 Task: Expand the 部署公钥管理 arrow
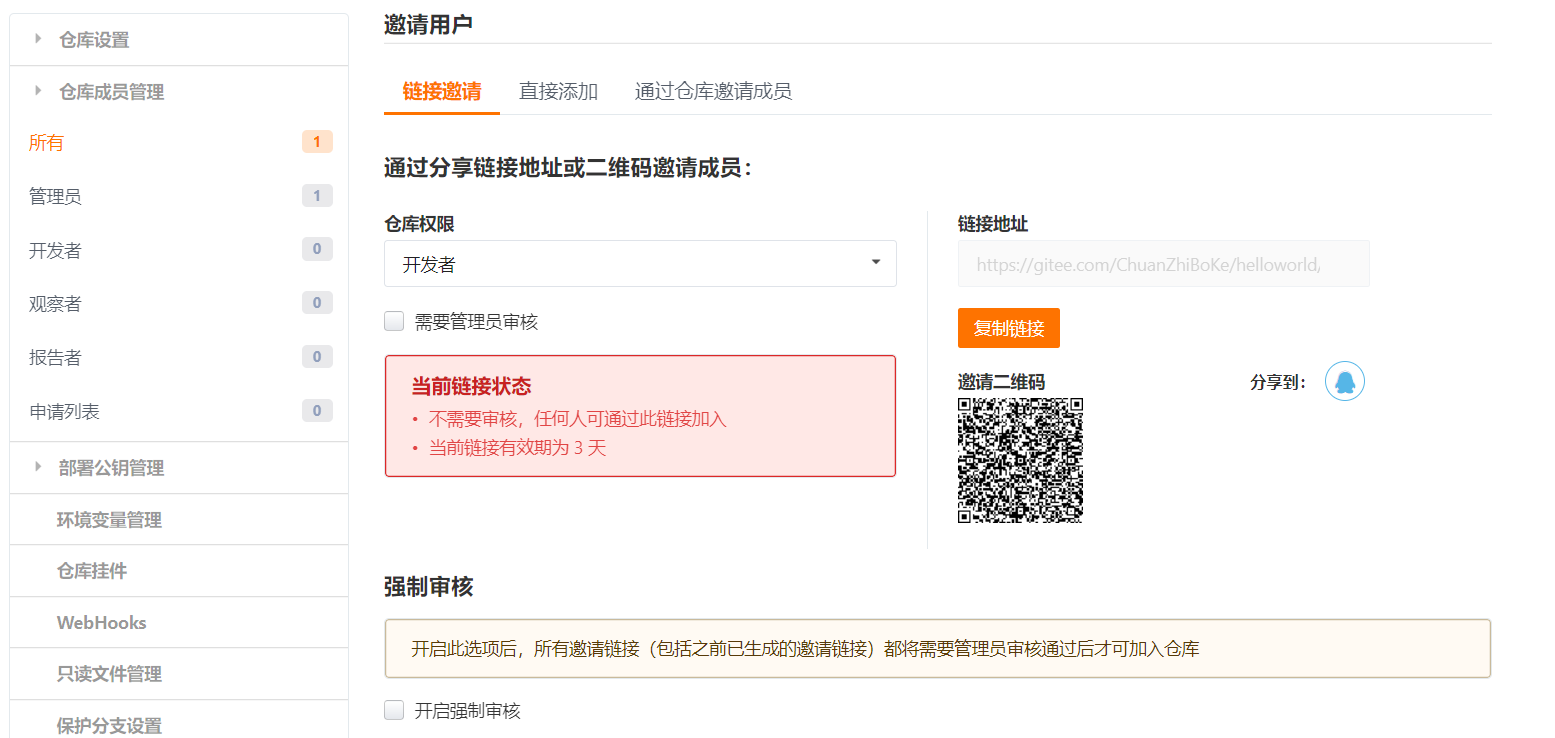(38, 467)
